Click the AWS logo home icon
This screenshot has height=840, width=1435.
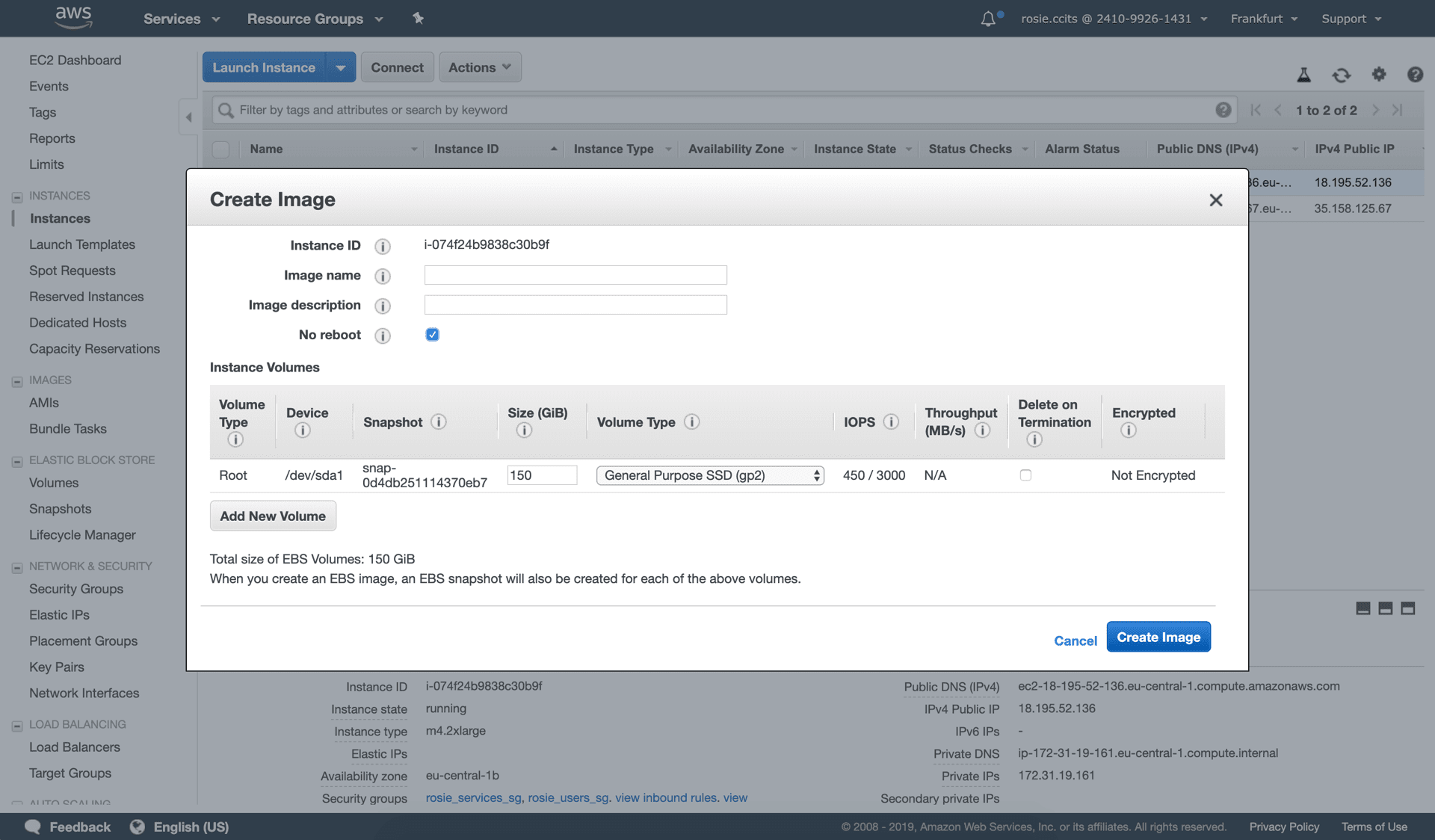coord(73,17)
